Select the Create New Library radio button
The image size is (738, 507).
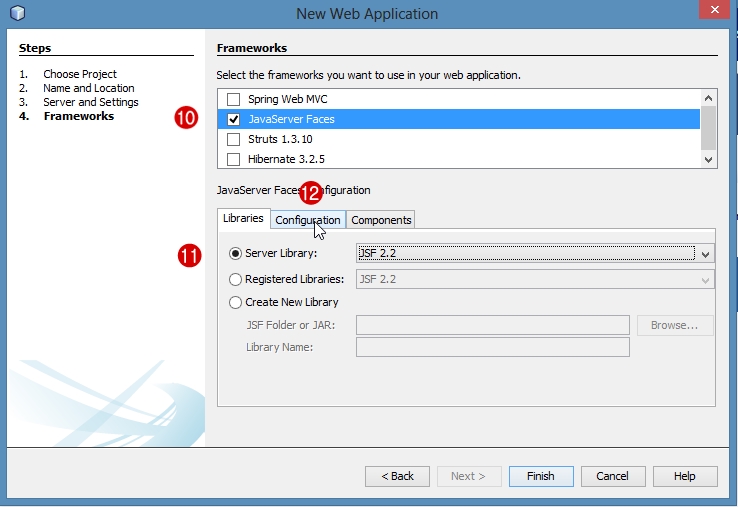point(235,302)
